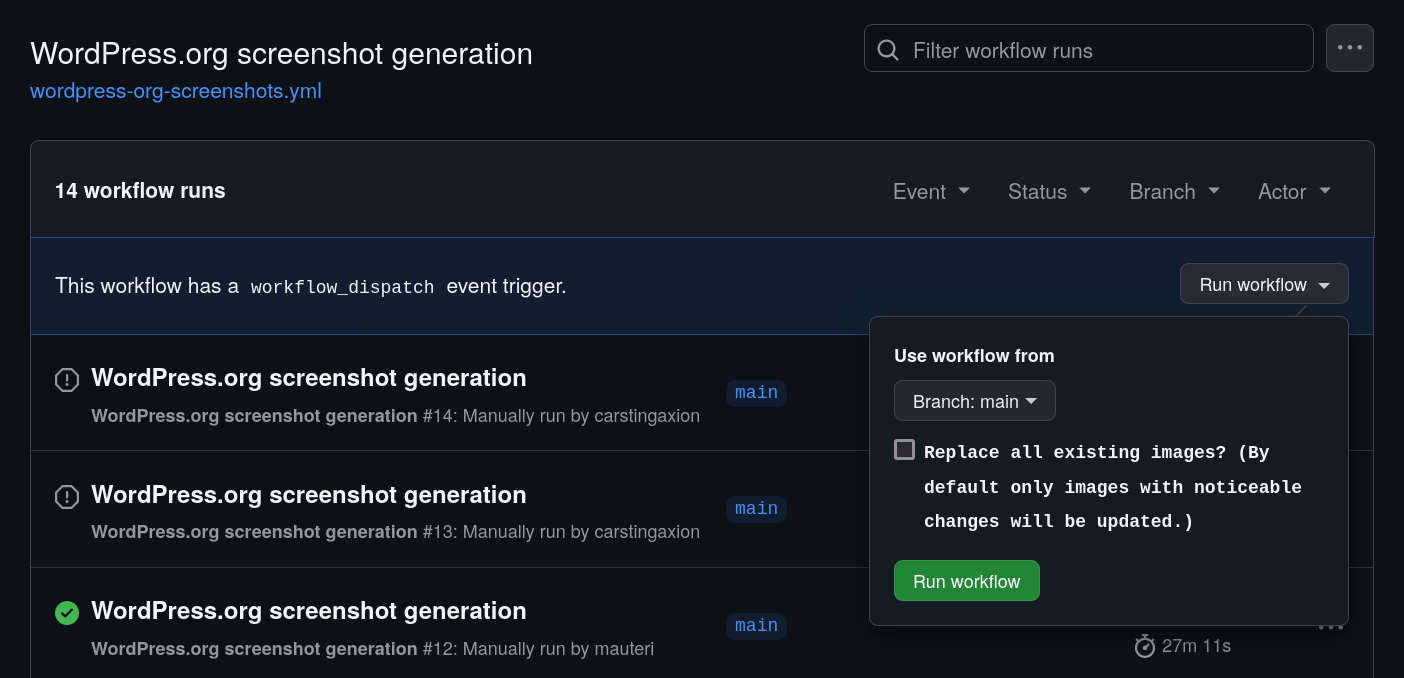Click 'Manually run by mauteri' text on run #12
Screen dimensions: 1404x678
coord(558,649)
